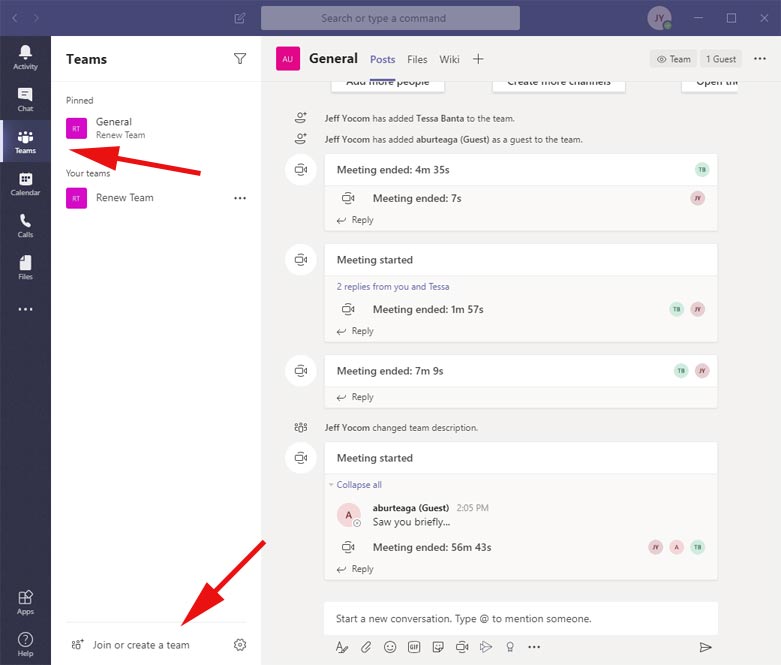Click the filter teams funnel icon

[240, 59]
